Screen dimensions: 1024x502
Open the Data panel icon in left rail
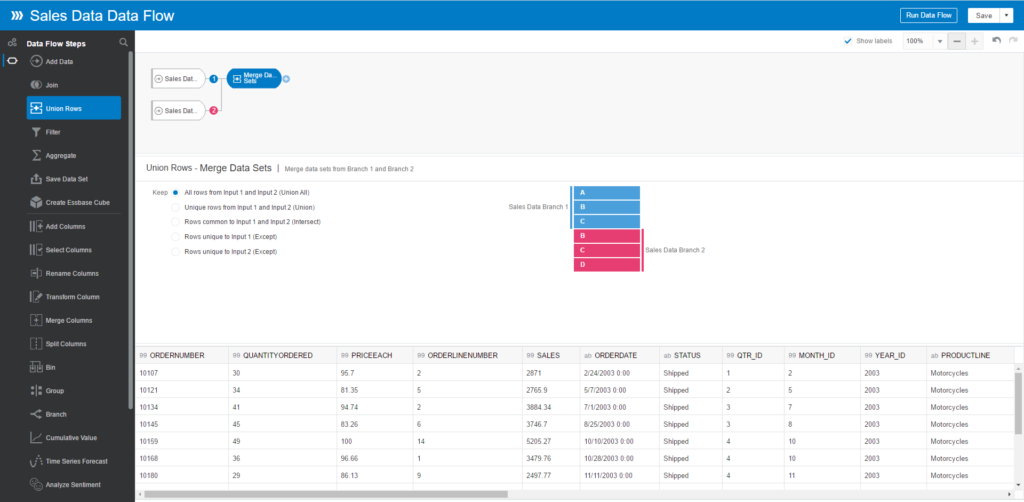(12, 42)
